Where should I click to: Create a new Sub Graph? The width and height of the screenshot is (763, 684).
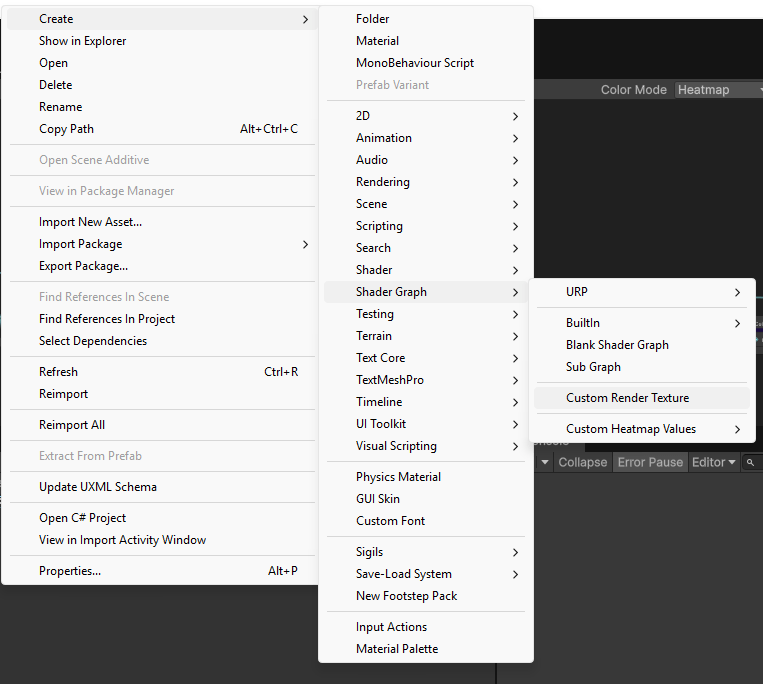[593, 367]
